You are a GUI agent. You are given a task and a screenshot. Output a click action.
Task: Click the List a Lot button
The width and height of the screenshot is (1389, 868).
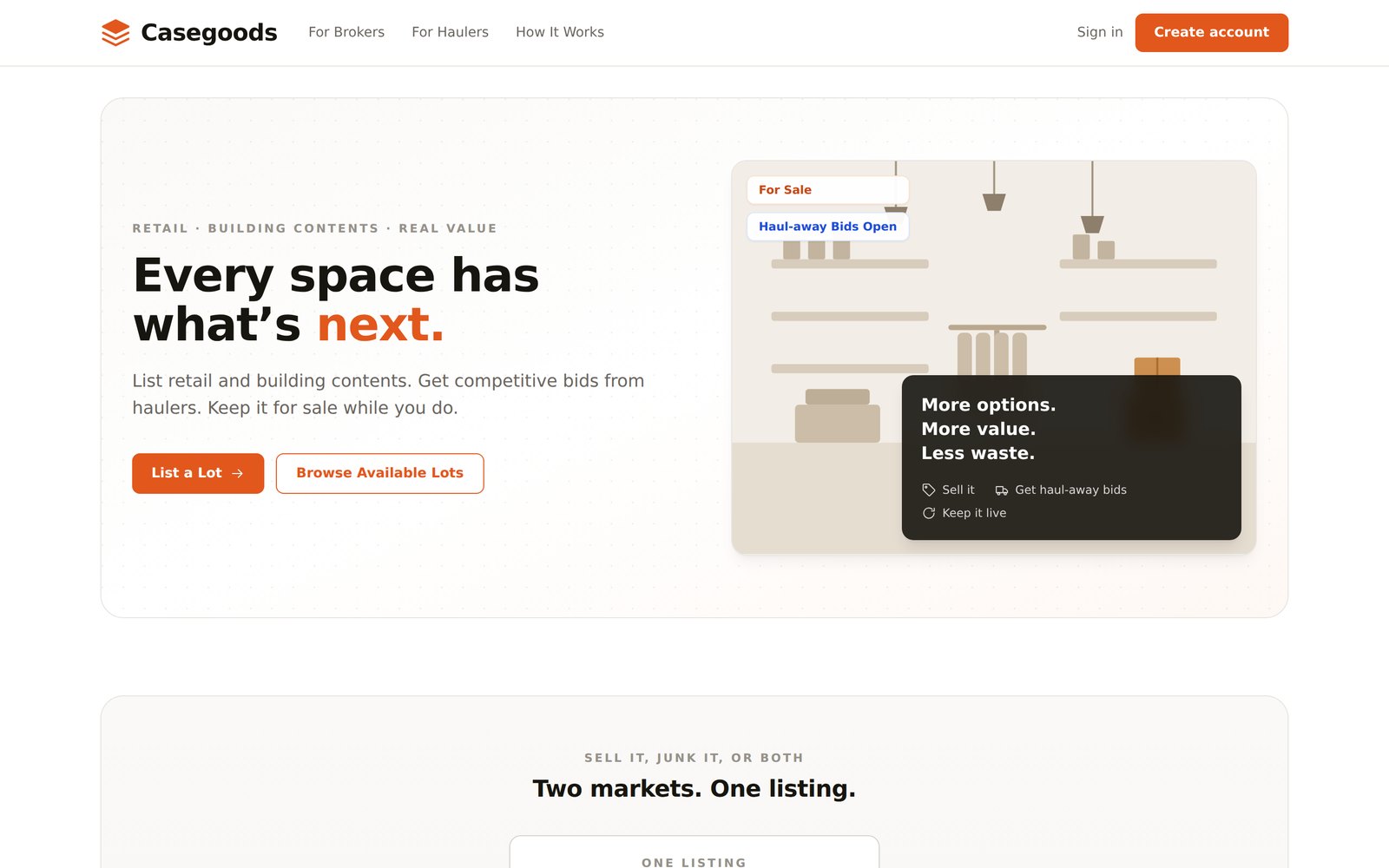[198, 473]
